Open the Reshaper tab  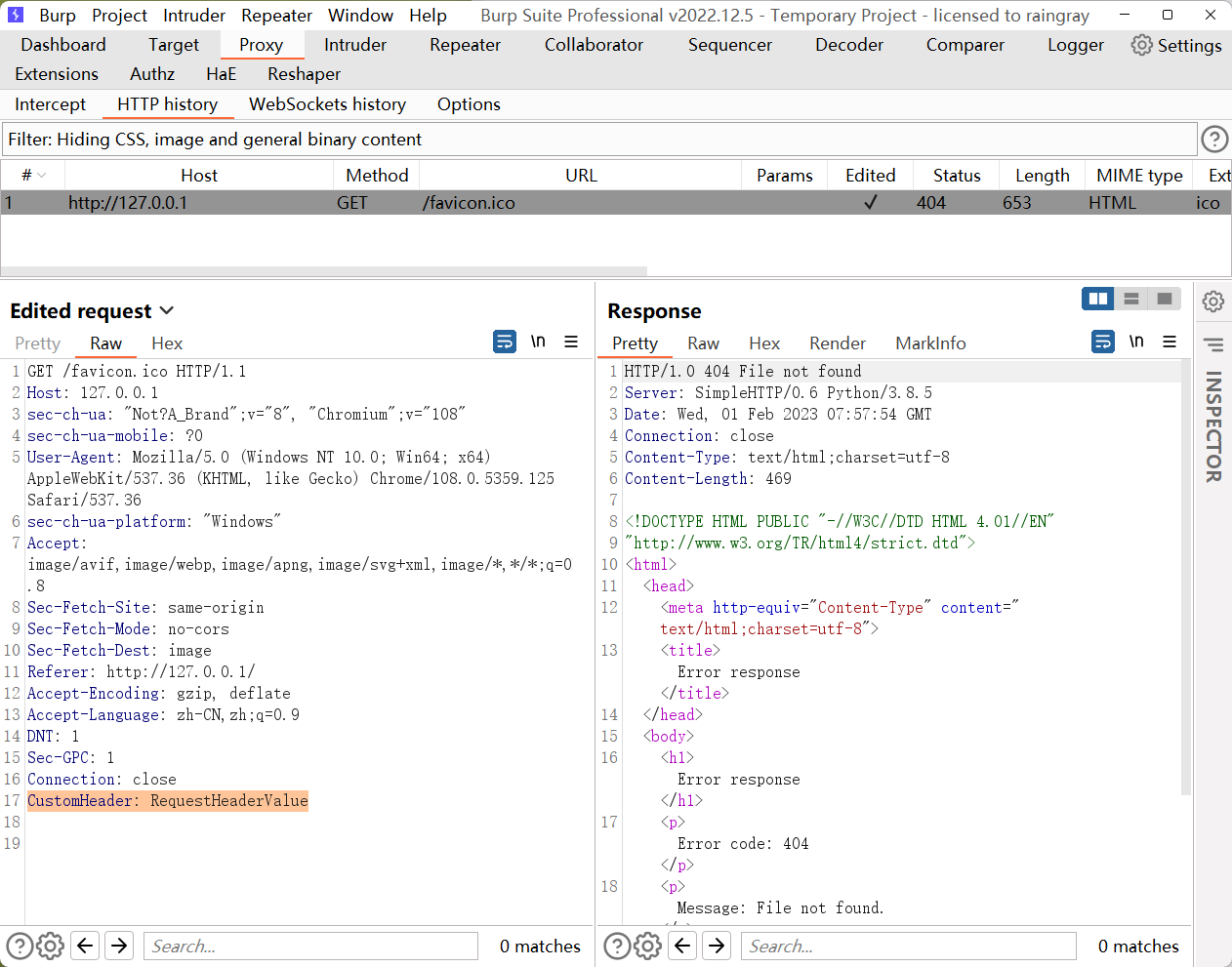point(305,74)
